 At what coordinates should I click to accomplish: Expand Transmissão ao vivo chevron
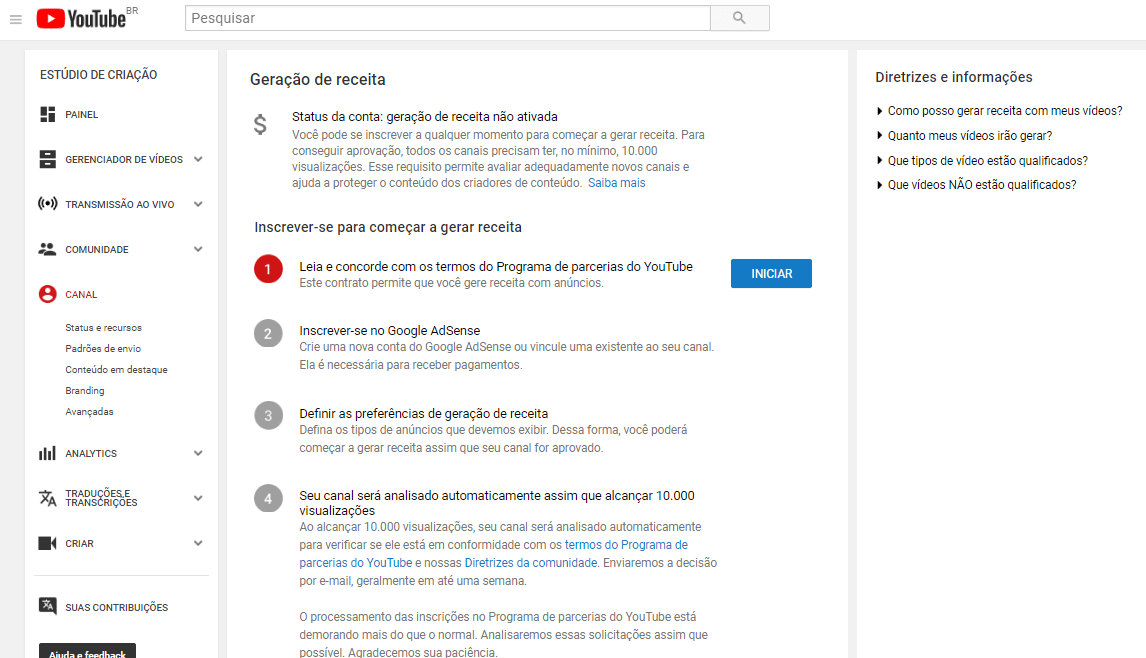point(198,204)
